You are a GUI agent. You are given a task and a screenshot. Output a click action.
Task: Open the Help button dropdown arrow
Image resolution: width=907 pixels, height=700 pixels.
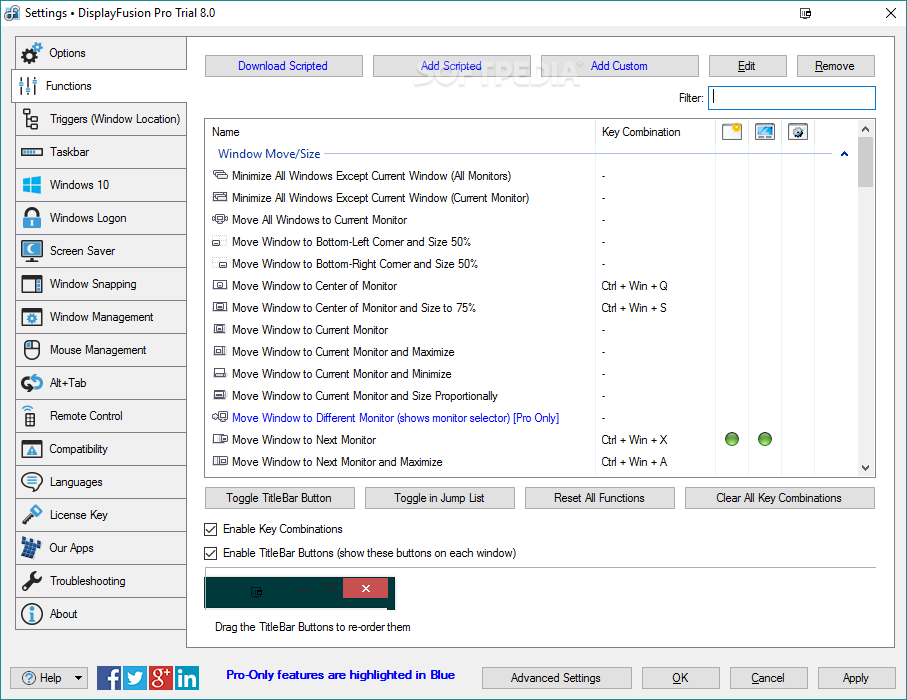click(78, 678)
